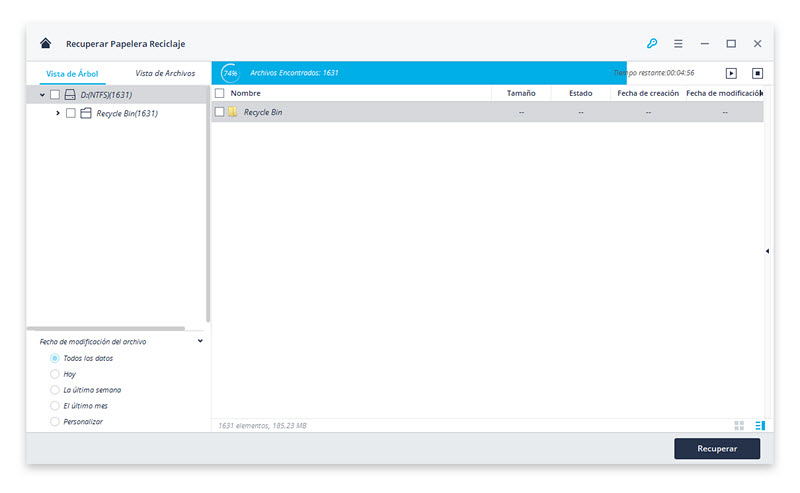Select La última semana radio option

tap(55, 390)
